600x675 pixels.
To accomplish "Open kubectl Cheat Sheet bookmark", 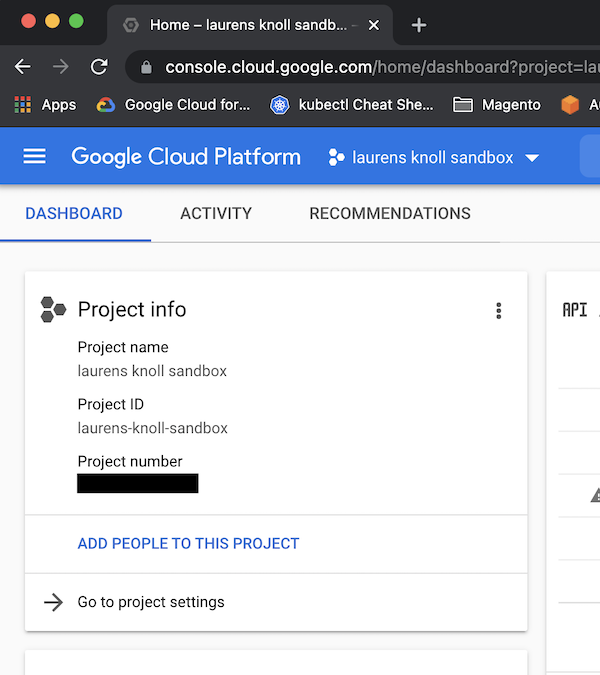I will 352,105.
